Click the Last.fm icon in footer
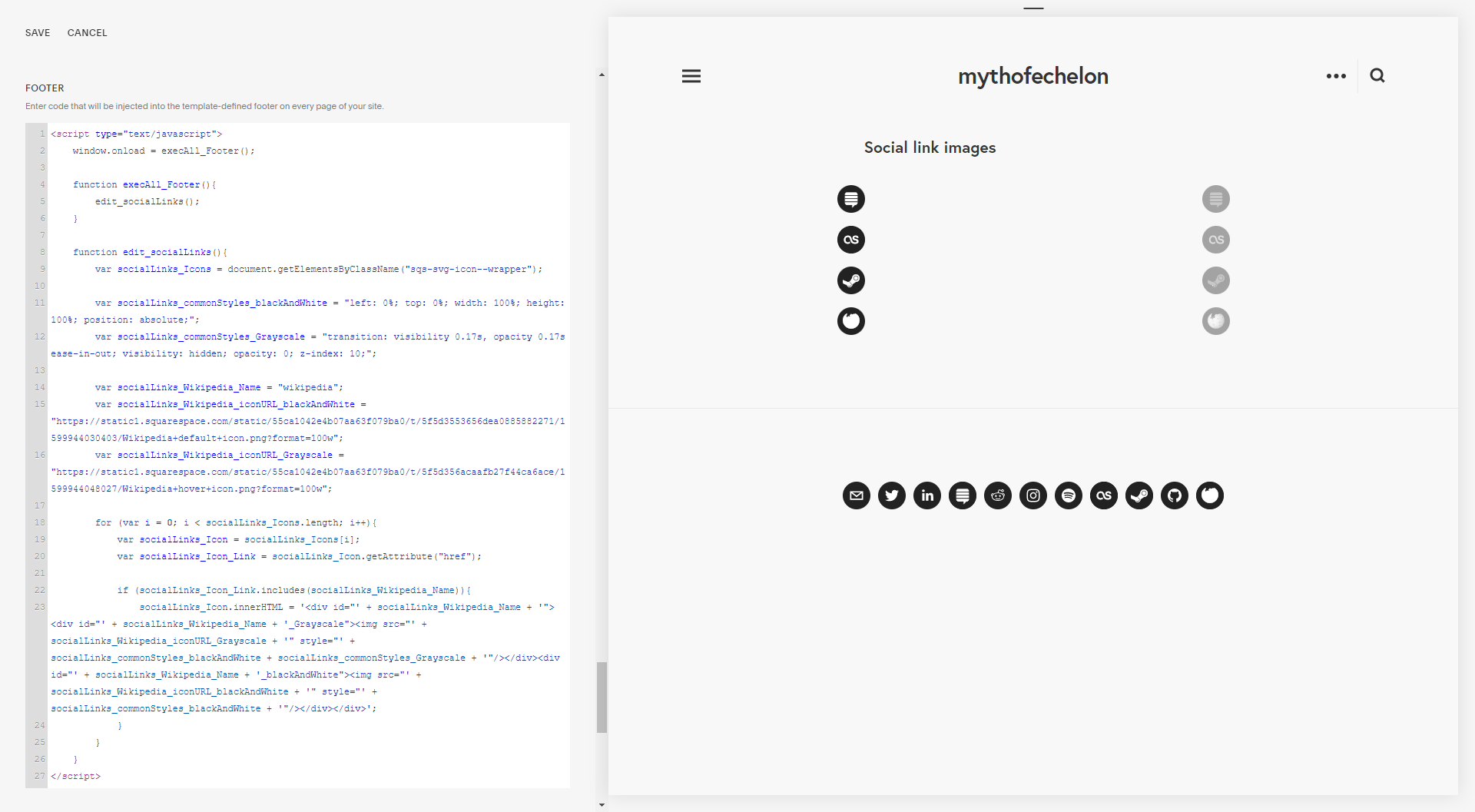This screenshot has height=812, width=1475. (x=1104, y=495)
